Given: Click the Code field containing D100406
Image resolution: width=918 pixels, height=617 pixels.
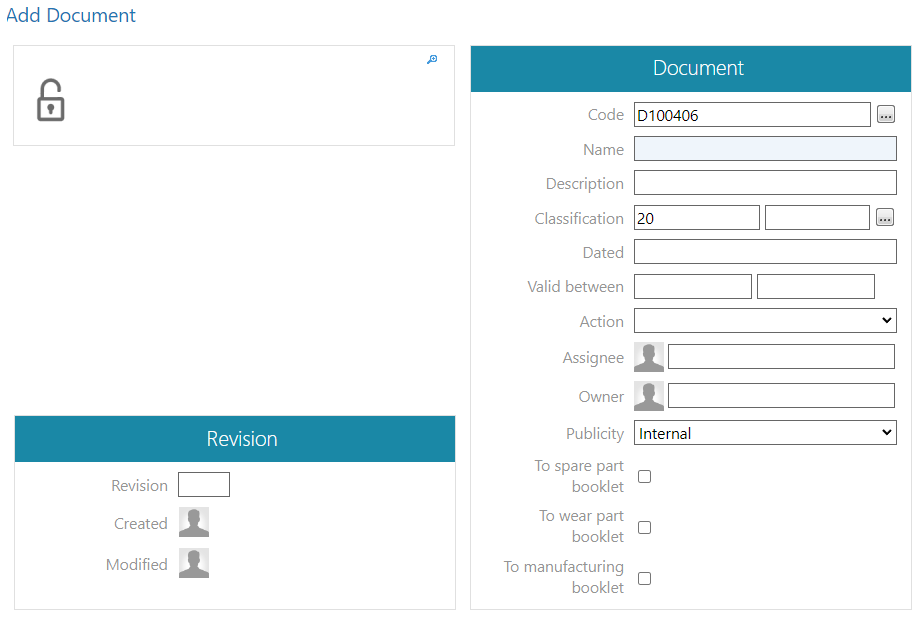Looking at the screenshot, I should pyautogui.click(x=752, y=115).
